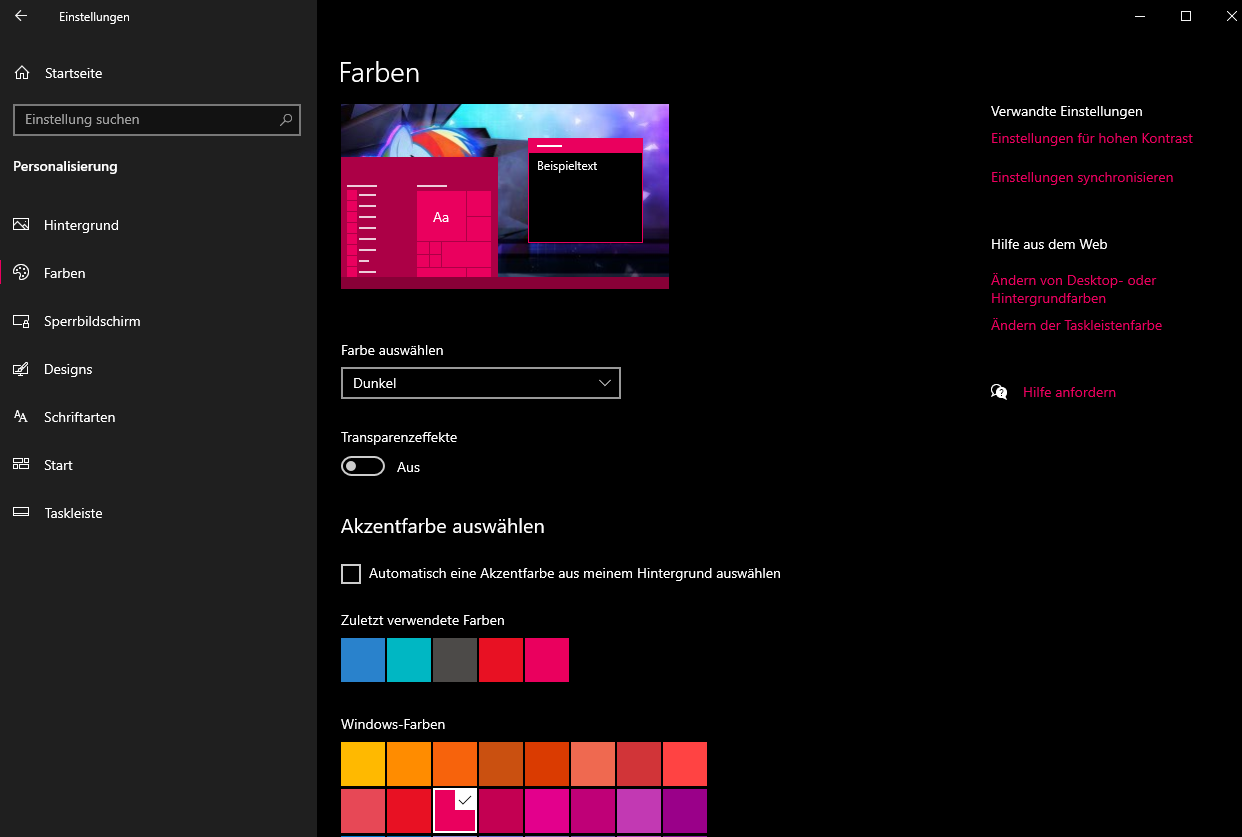
Task: Click the Farben palette icon
Action: [x=21, y=273]
